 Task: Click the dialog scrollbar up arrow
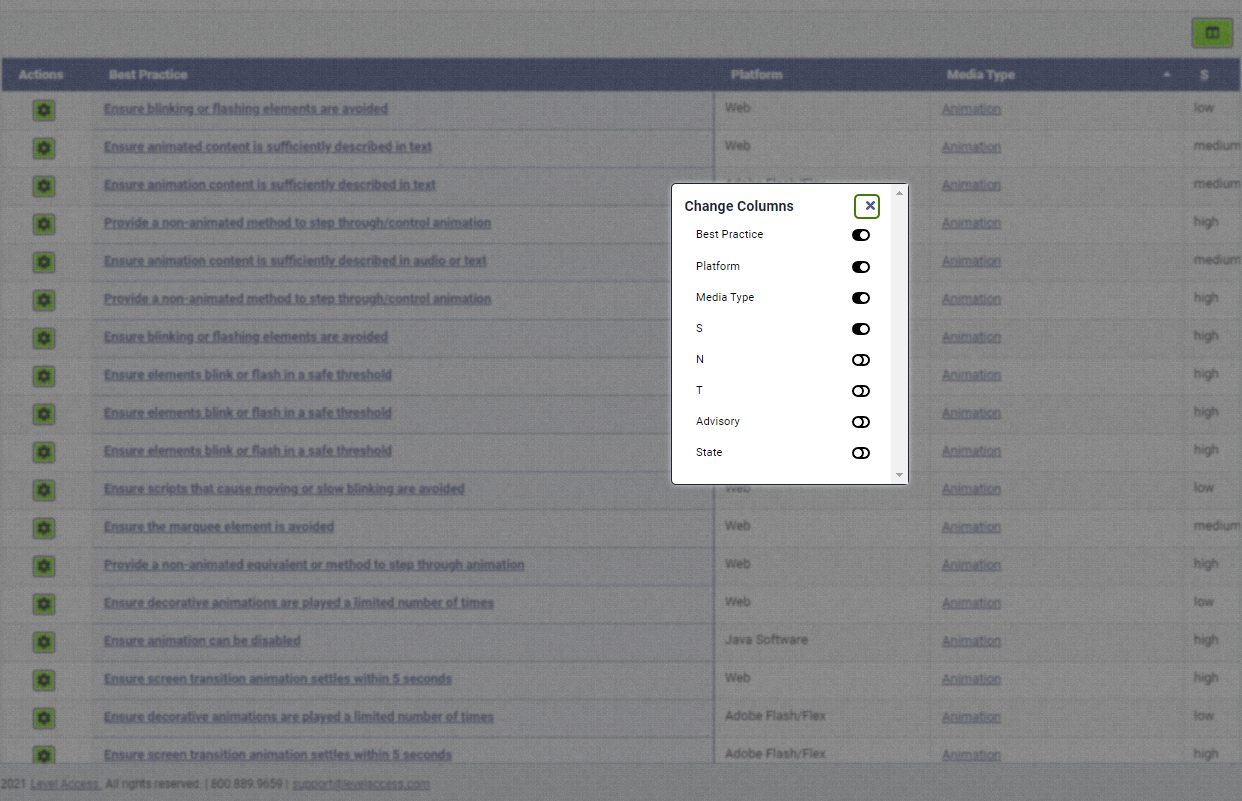tap(899, 192)
